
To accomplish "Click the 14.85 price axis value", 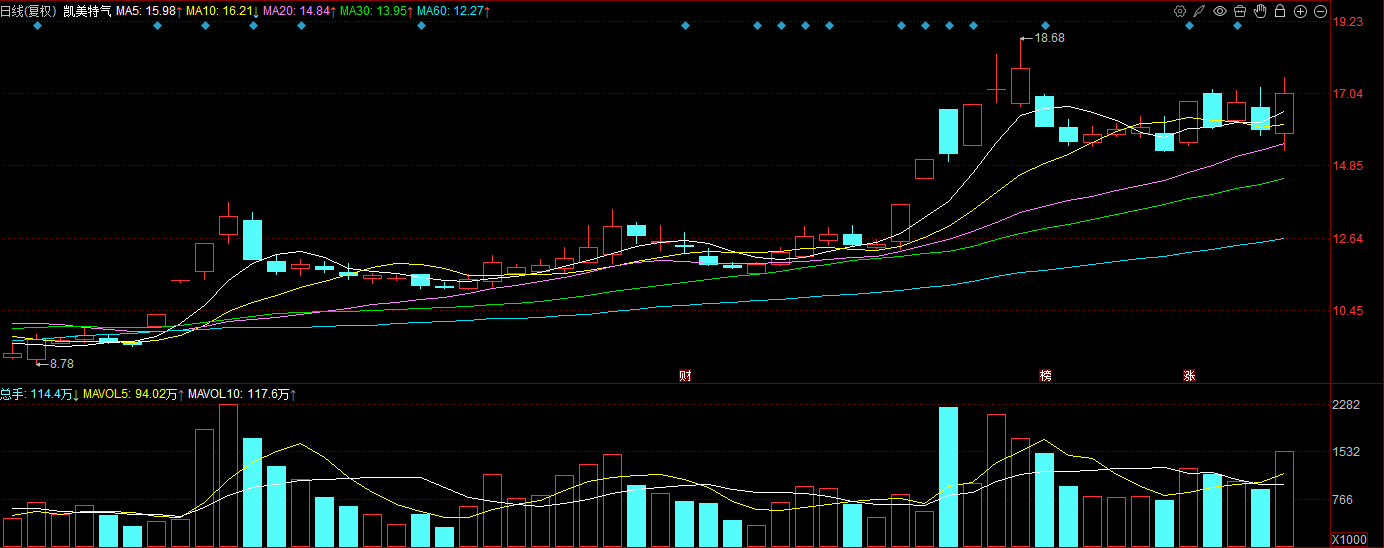I will 1349,166.
